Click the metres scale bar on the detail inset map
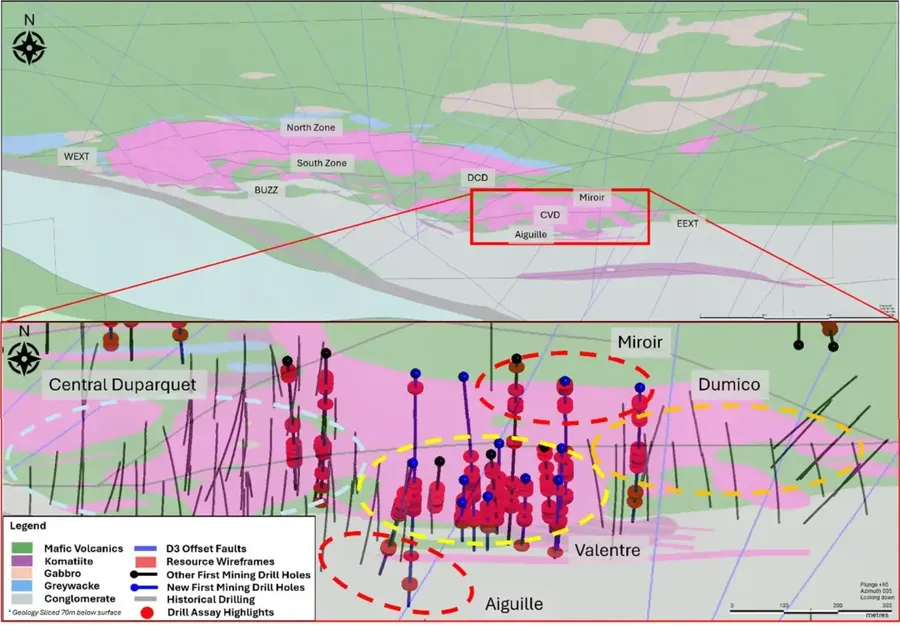Screen dimensions: 900x626 coord(812,609)
